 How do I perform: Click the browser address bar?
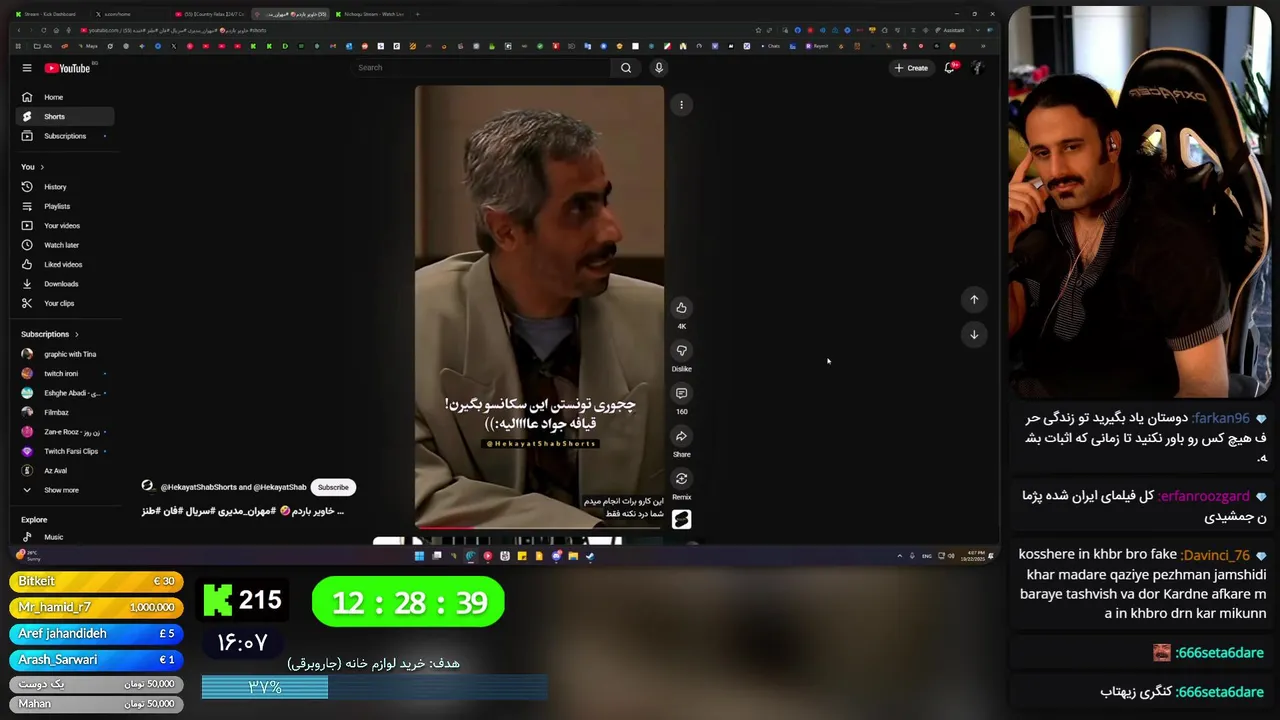(400, 30)
